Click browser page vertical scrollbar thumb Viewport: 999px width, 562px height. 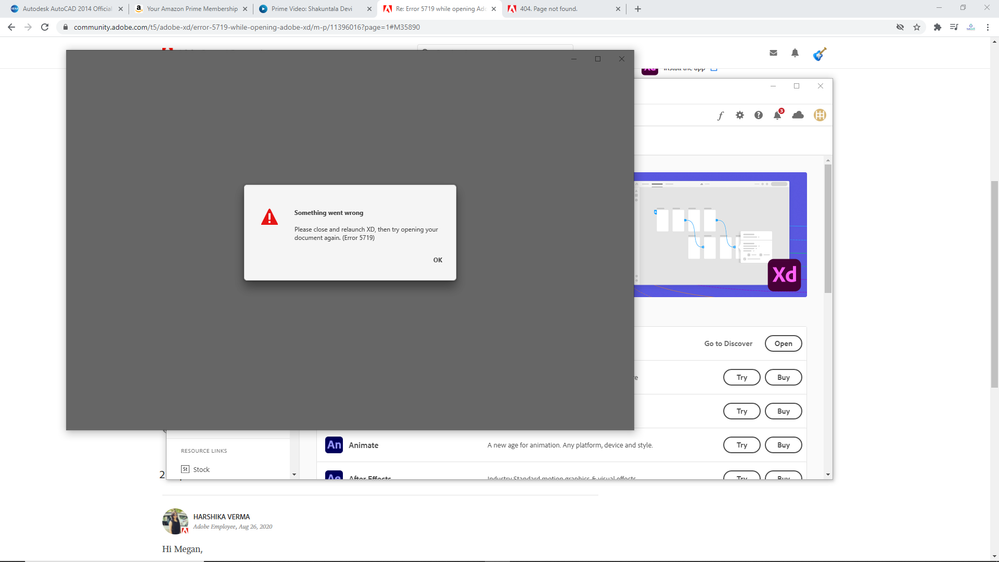[994, 284]
